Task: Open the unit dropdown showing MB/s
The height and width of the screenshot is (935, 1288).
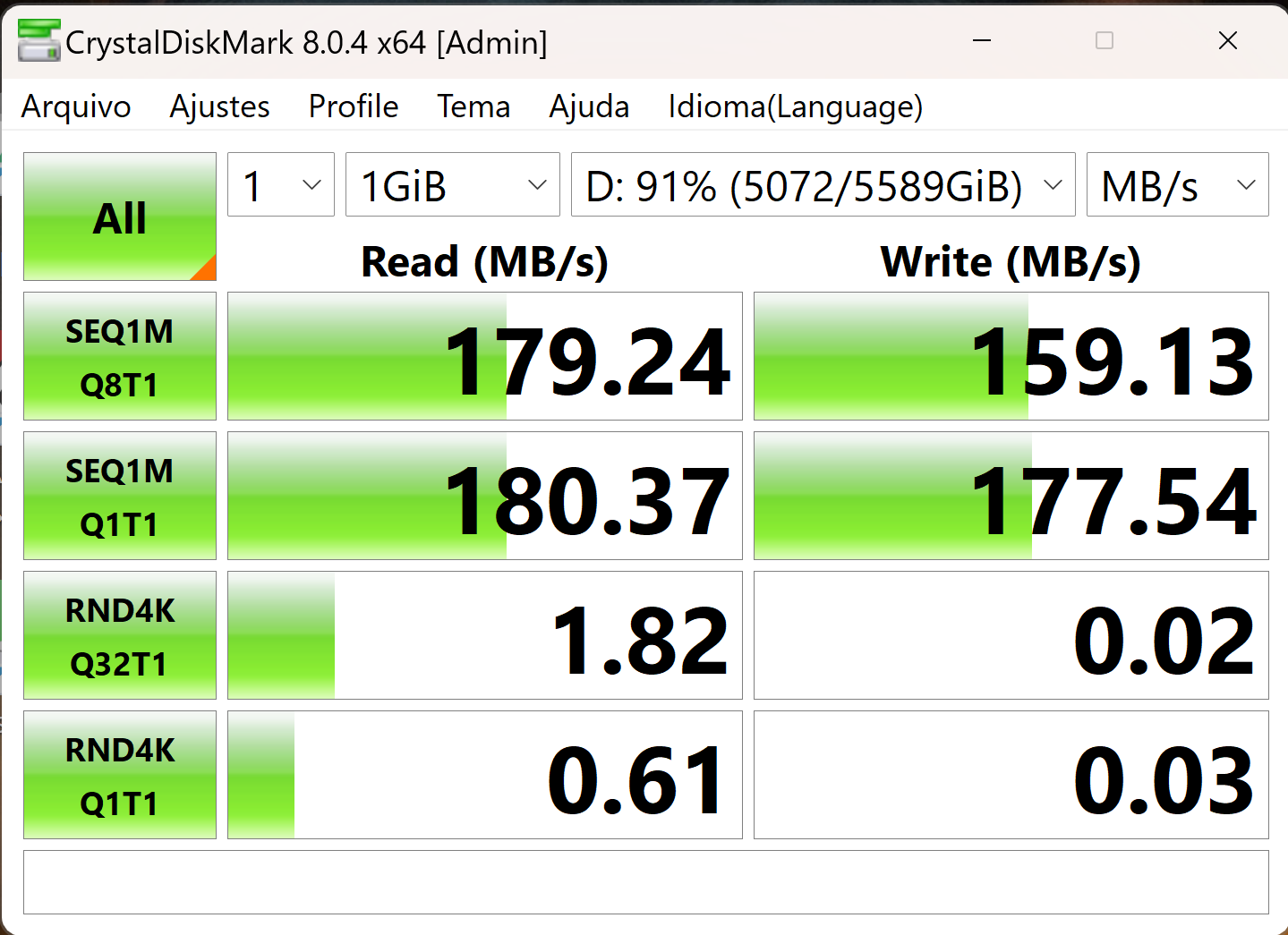Action: 1178,184
